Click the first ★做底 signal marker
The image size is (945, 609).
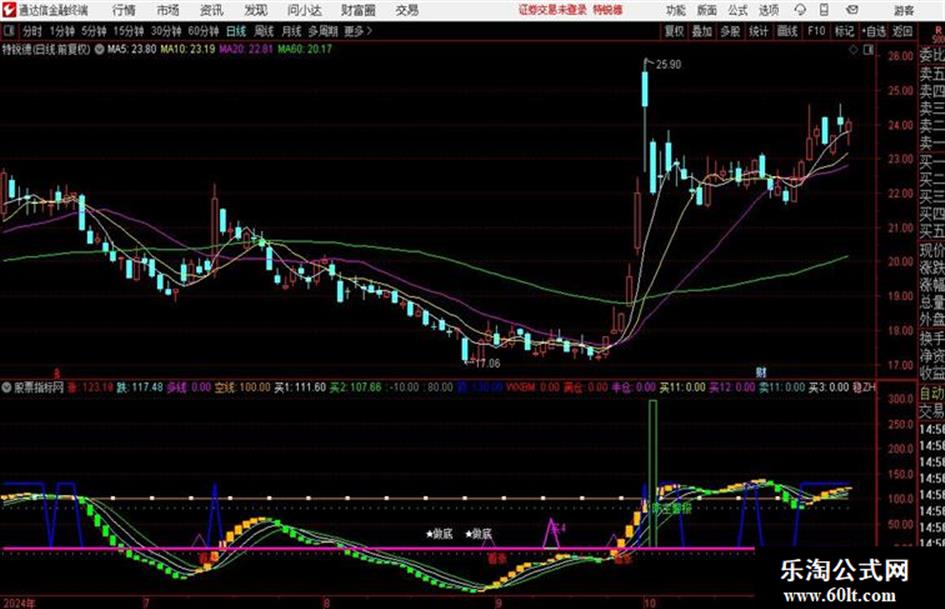click(x=439, y=534)
